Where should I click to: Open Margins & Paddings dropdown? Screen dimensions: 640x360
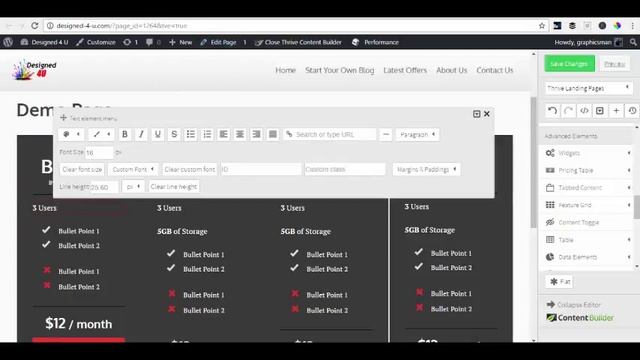tap(427, 169)
